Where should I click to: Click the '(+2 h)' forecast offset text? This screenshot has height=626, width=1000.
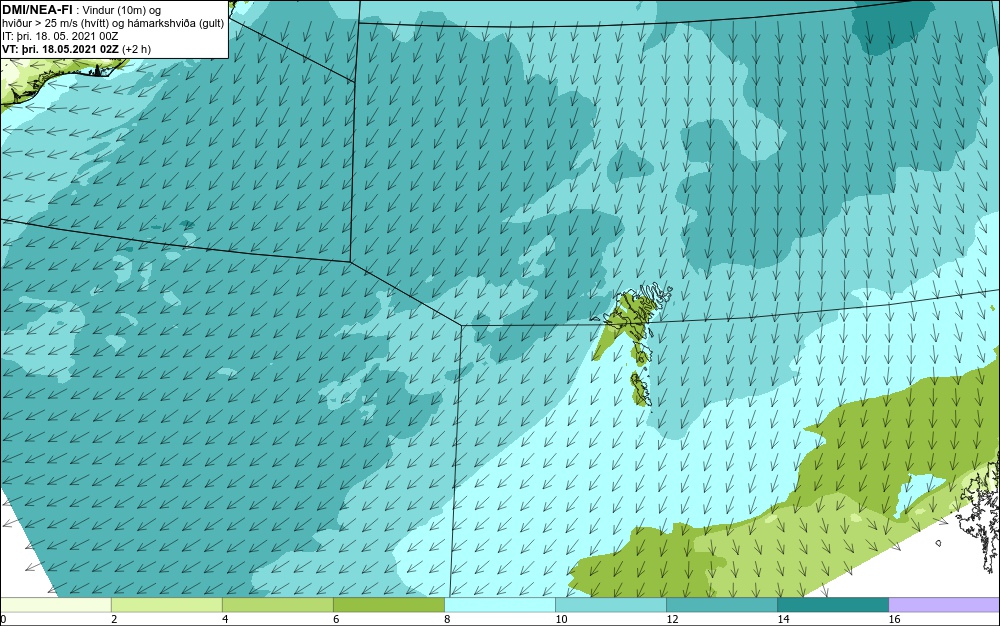tap(137, 49)
